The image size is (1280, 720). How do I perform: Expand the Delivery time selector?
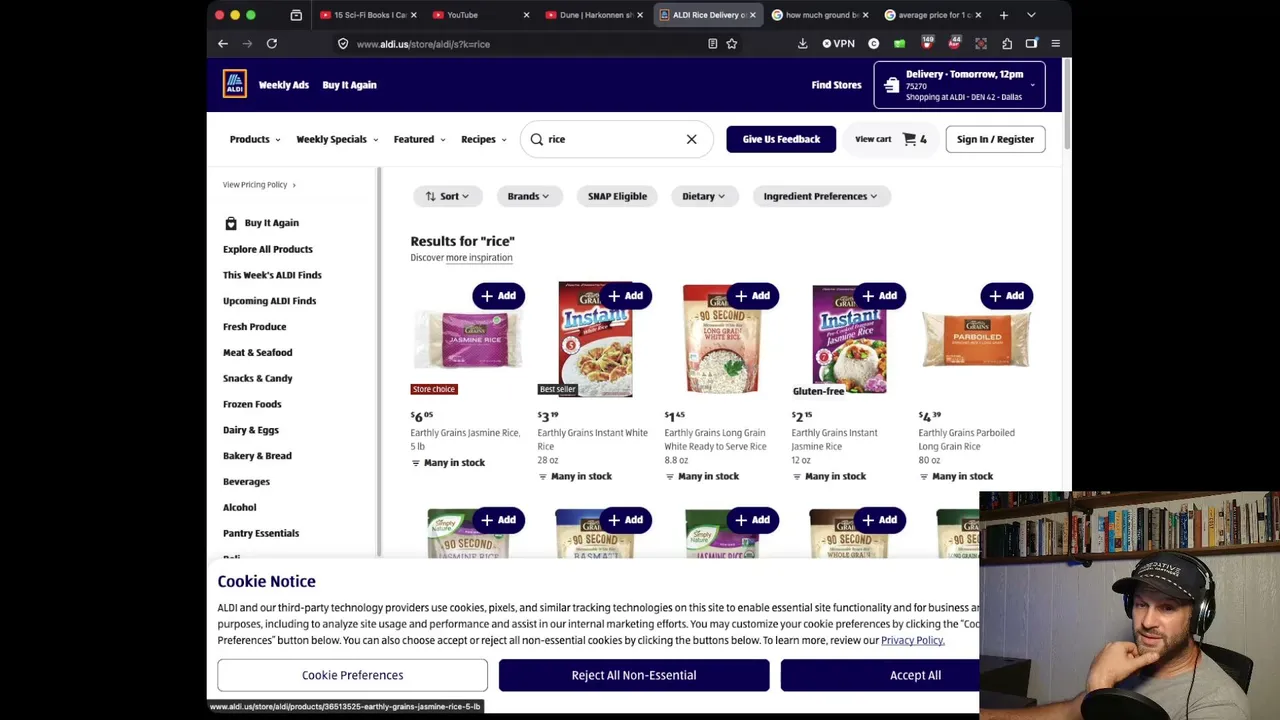[960, 85]
